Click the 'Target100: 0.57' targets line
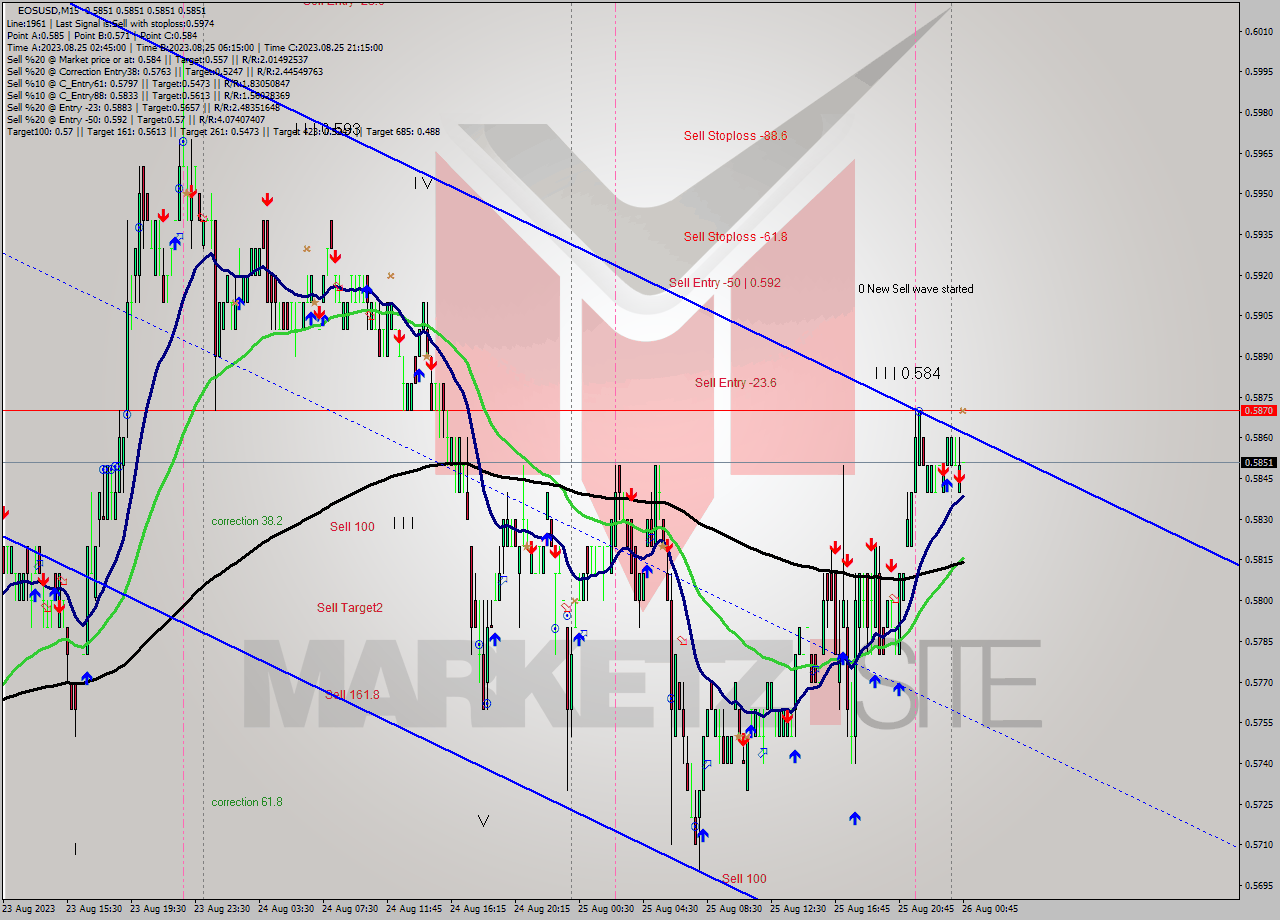This screenshot has height=920, width=1280. [223, 131]
